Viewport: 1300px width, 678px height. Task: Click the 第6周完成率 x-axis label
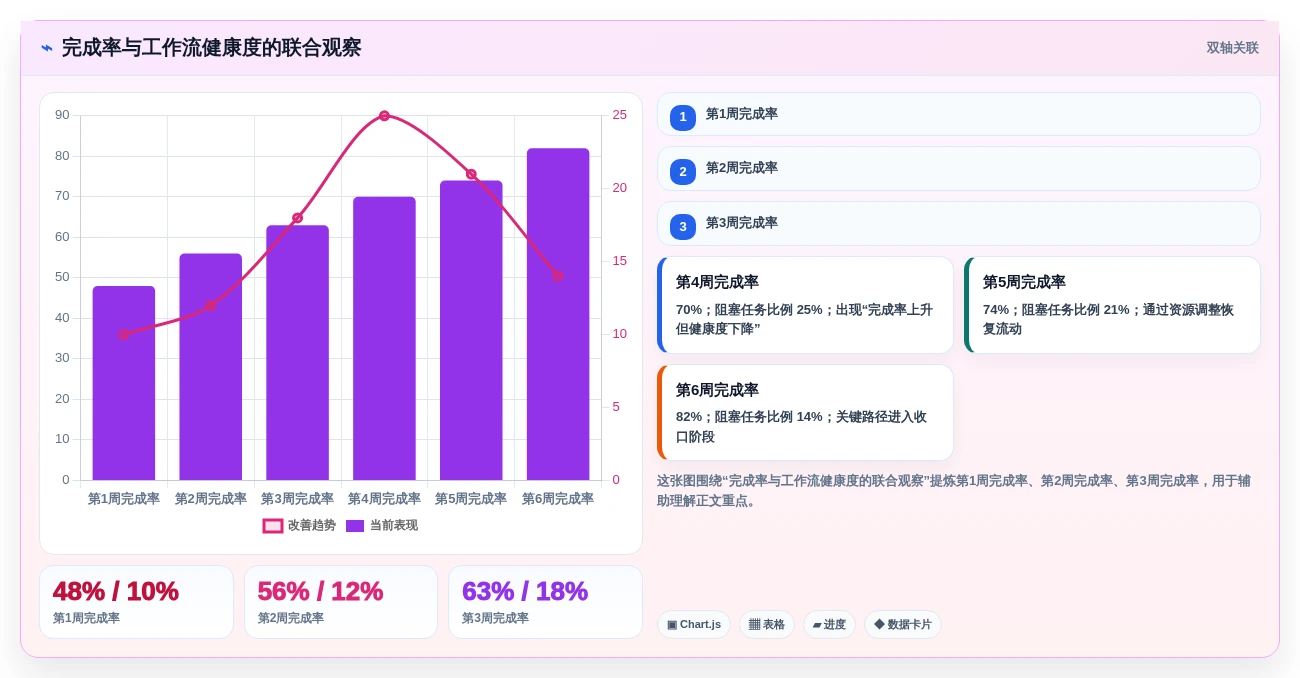point(558,498)
